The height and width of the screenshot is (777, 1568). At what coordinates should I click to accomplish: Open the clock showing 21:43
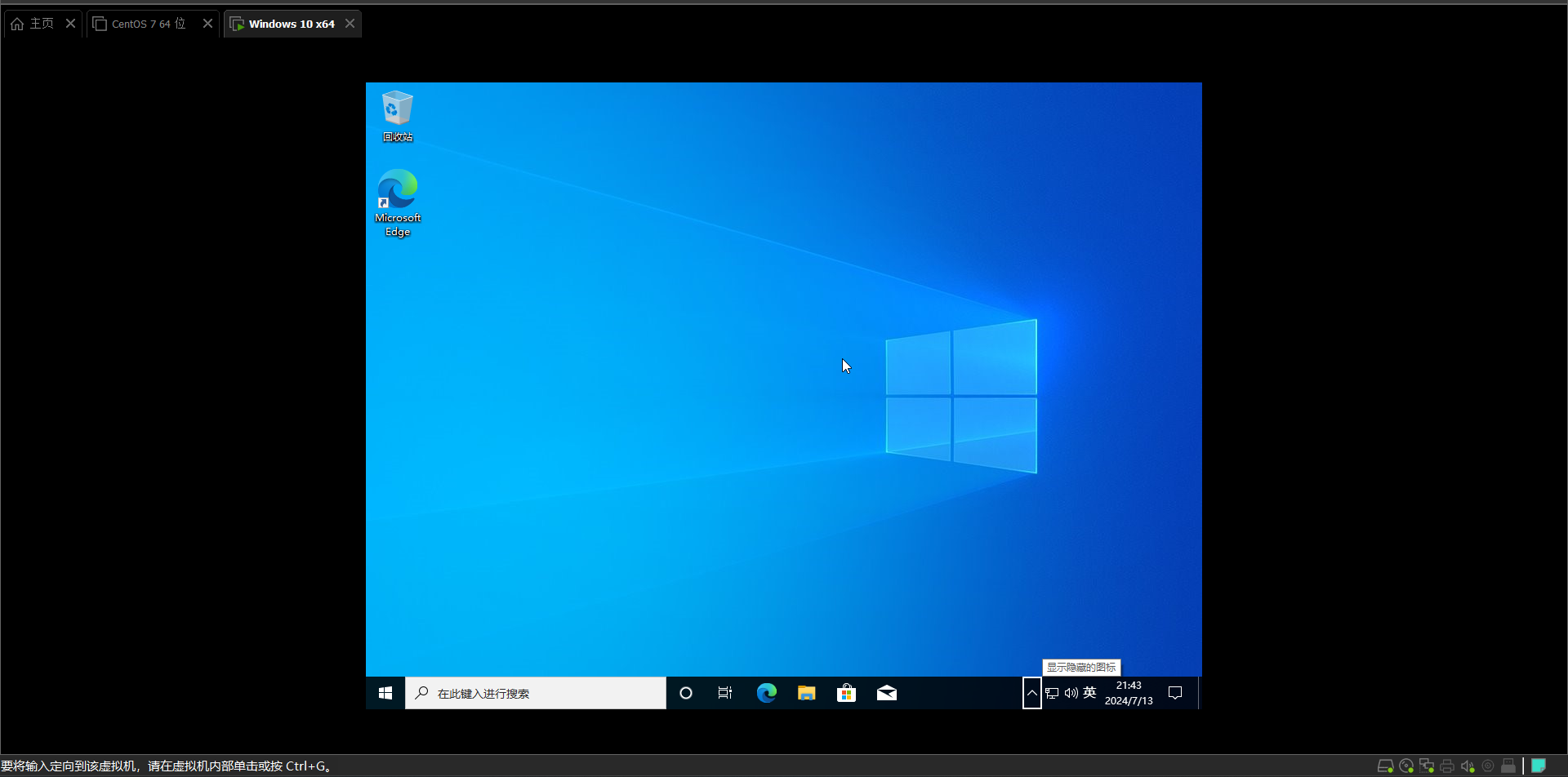coord(1129,693)
